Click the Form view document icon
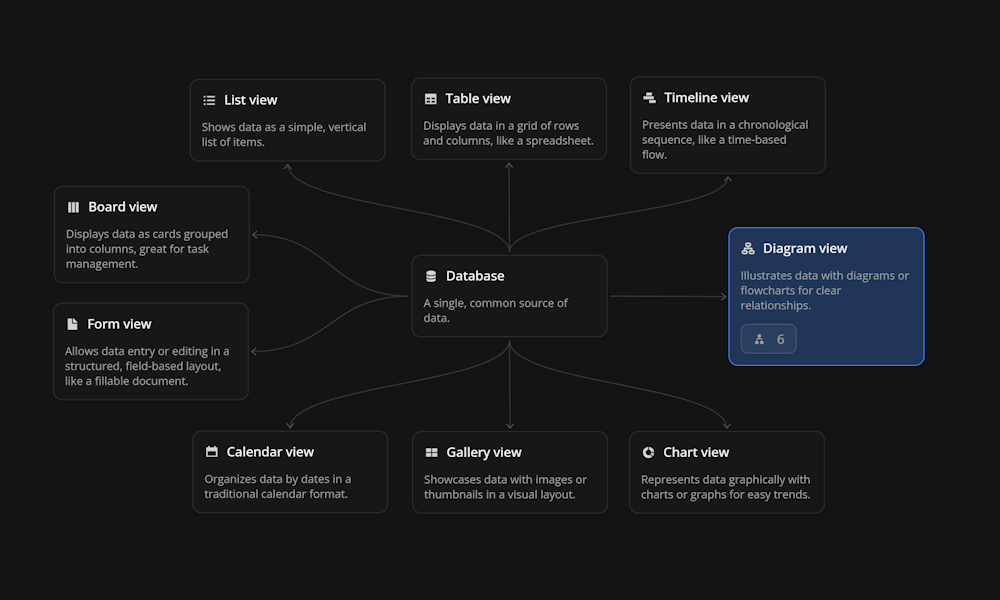Viewport: 1000px width, 600px height. click(x=72, y=324)
